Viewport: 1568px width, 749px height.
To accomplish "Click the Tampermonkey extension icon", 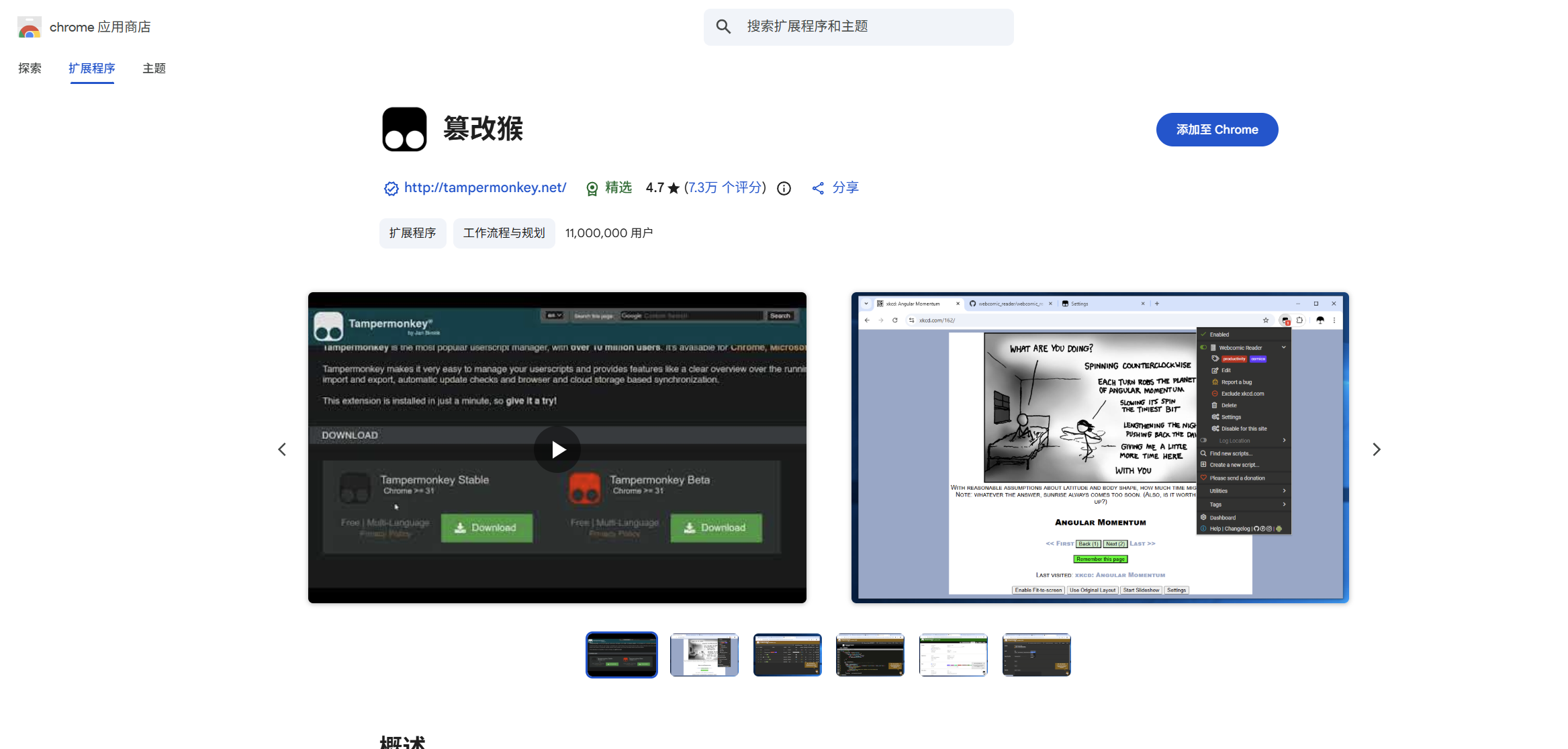I will click(404, 130).
